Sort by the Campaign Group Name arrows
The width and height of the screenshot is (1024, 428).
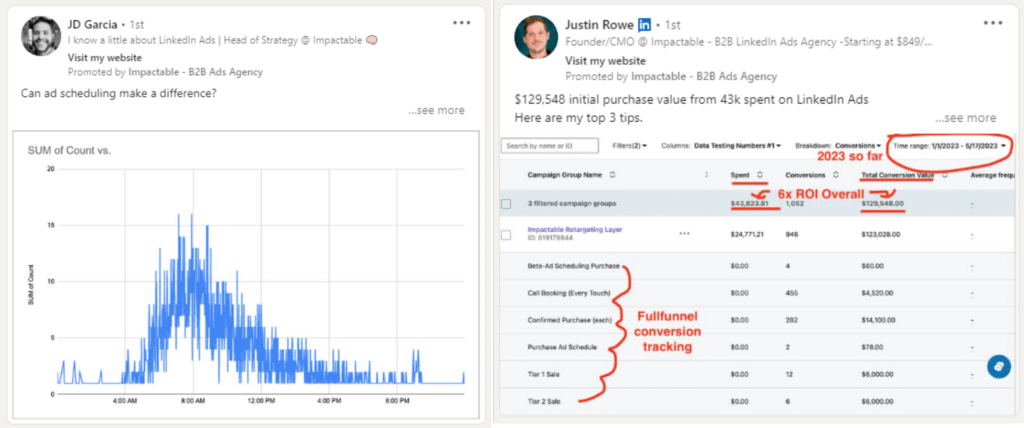(612, 175)
